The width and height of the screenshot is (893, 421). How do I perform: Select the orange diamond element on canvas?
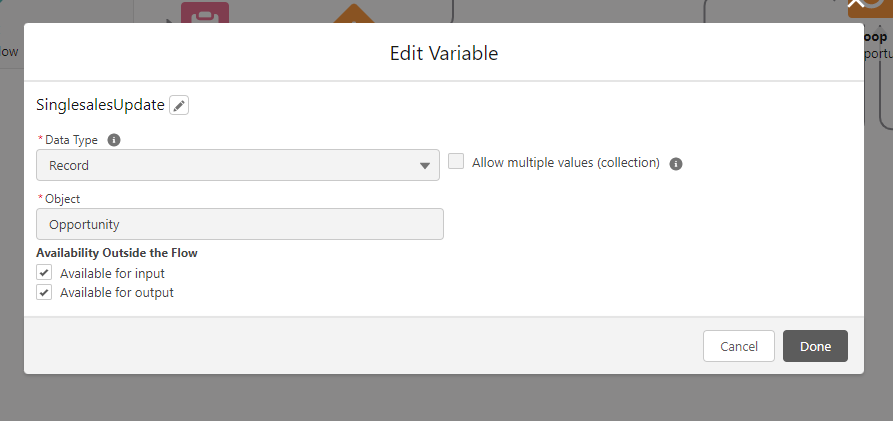(x=351, y=14)
